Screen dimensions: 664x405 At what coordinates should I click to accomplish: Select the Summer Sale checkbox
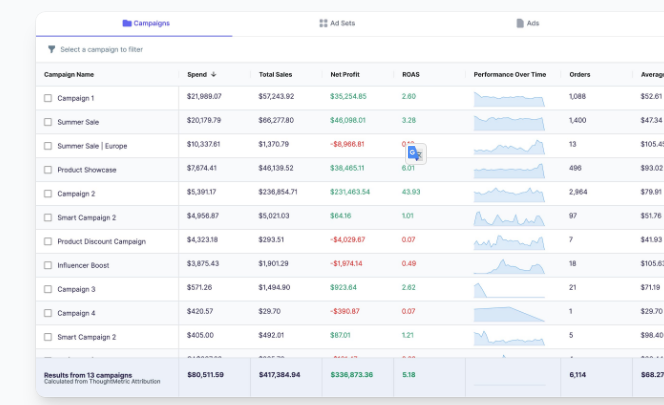48,122
